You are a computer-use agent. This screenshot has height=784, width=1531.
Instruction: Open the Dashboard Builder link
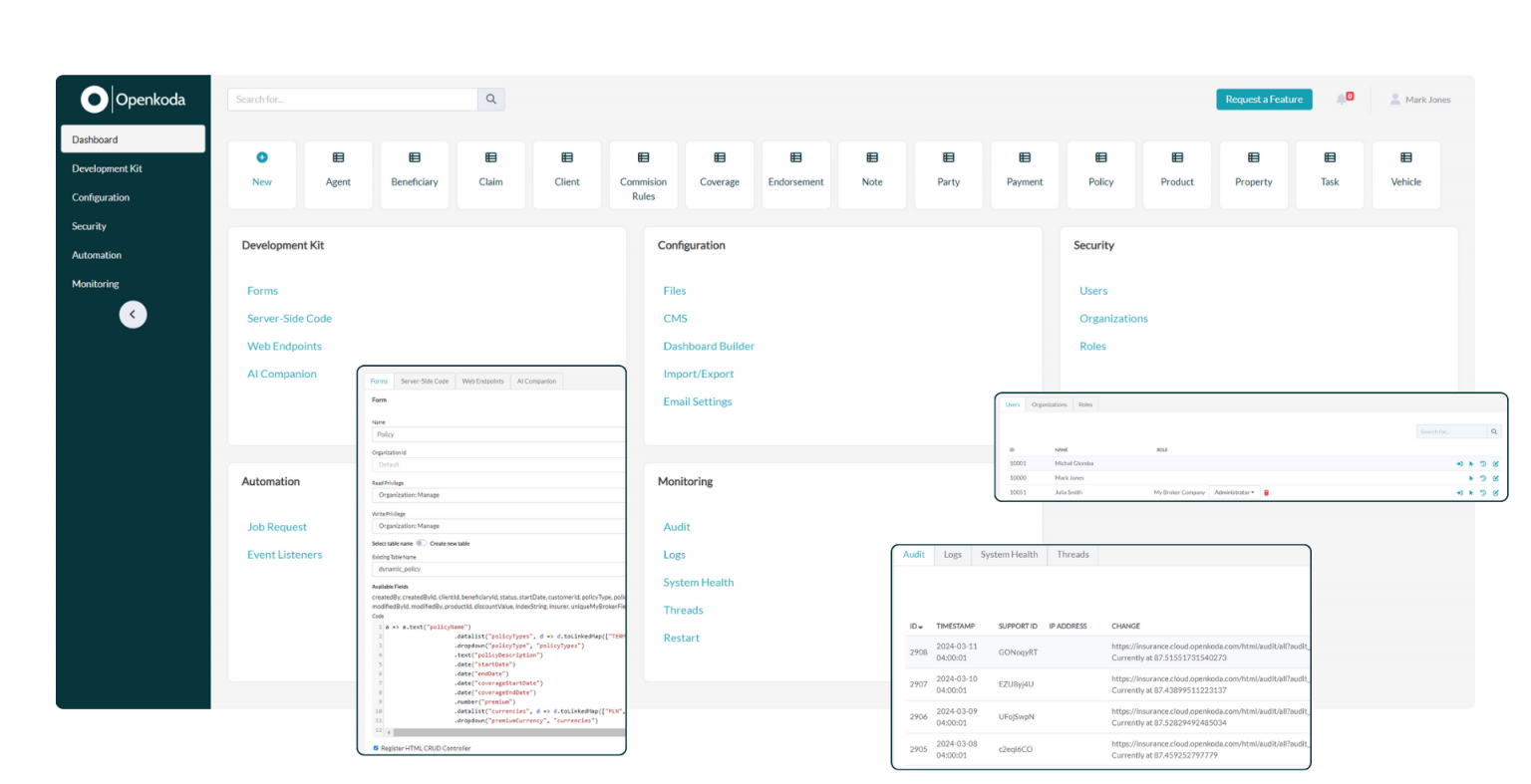709,347
